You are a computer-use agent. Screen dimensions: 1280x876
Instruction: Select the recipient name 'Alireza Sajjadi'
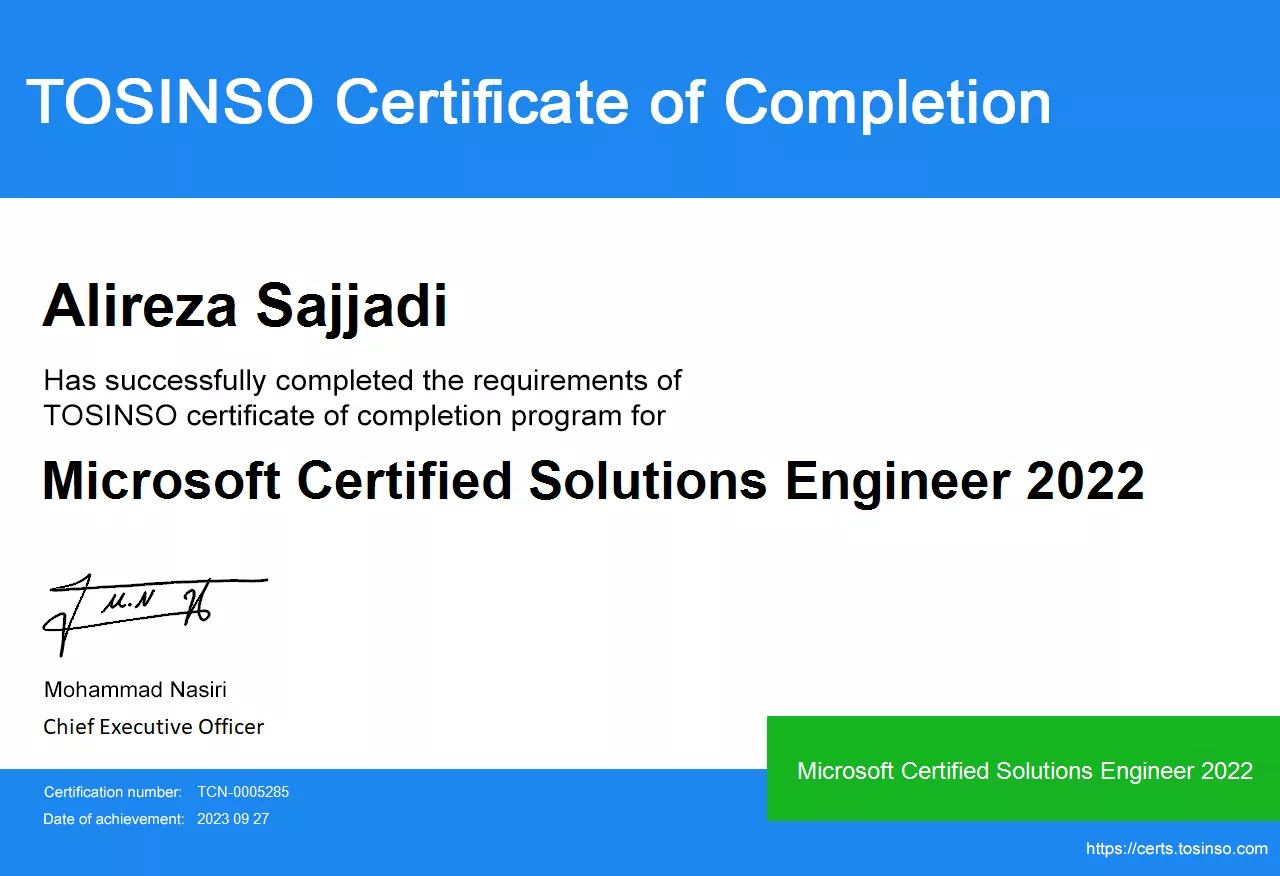pyautogui.click(x=245, y=307)
